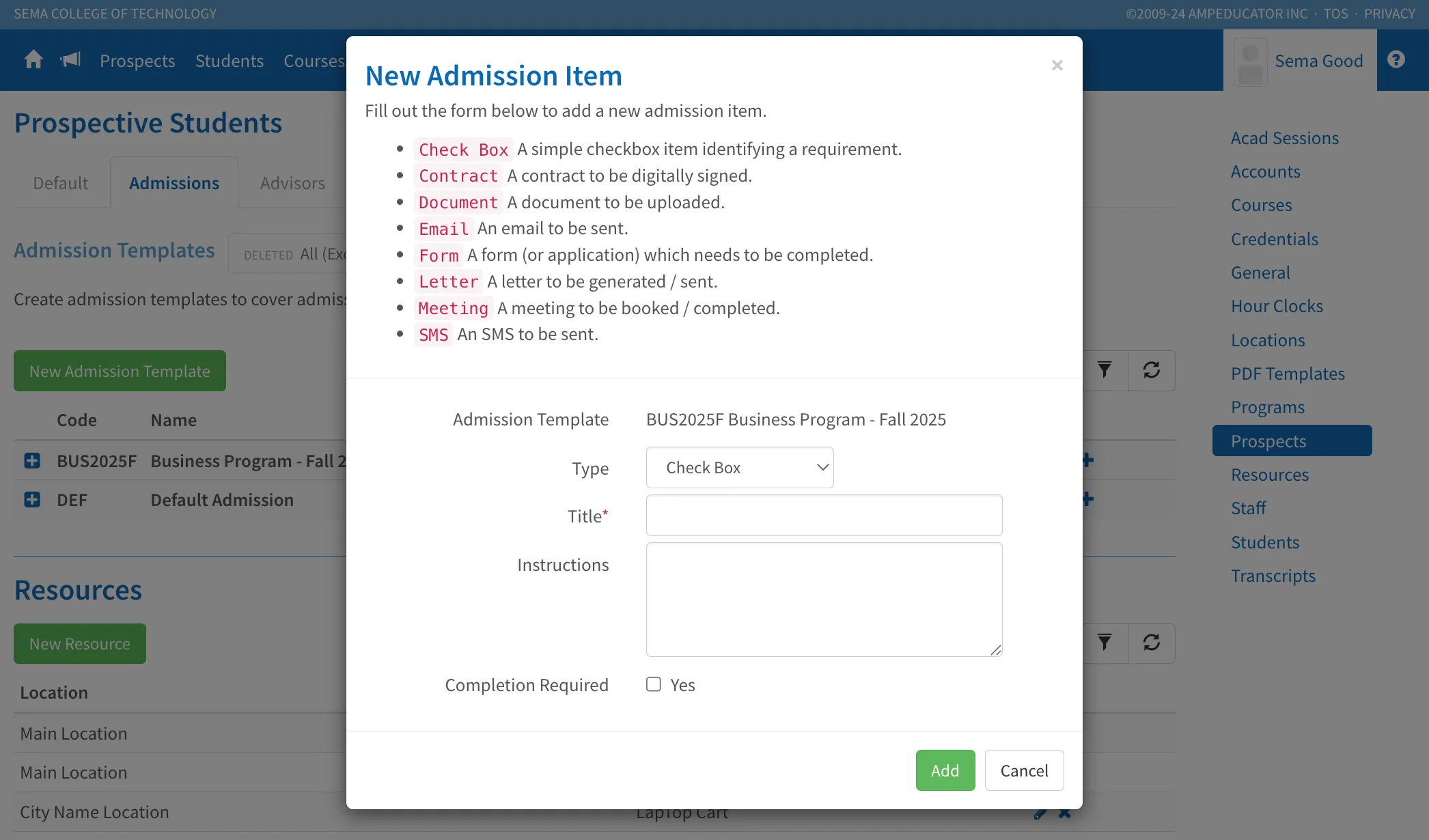Open the Type dropdown showing Check Box
The width and height of the screenshot is (1429, 840).
click(740, 468)
